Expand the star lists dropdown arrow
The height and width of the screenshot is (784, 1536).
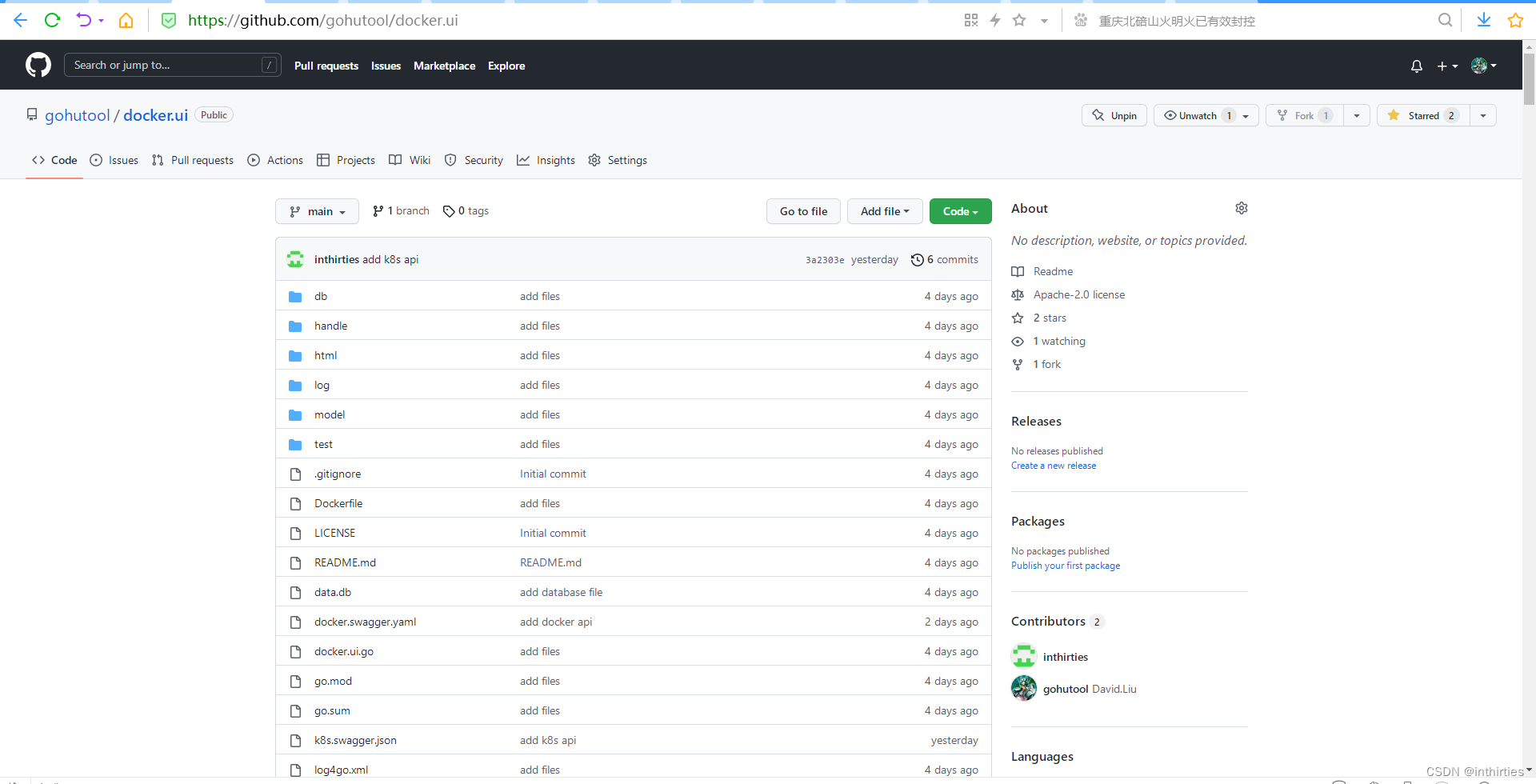[x=1483, y=115]
